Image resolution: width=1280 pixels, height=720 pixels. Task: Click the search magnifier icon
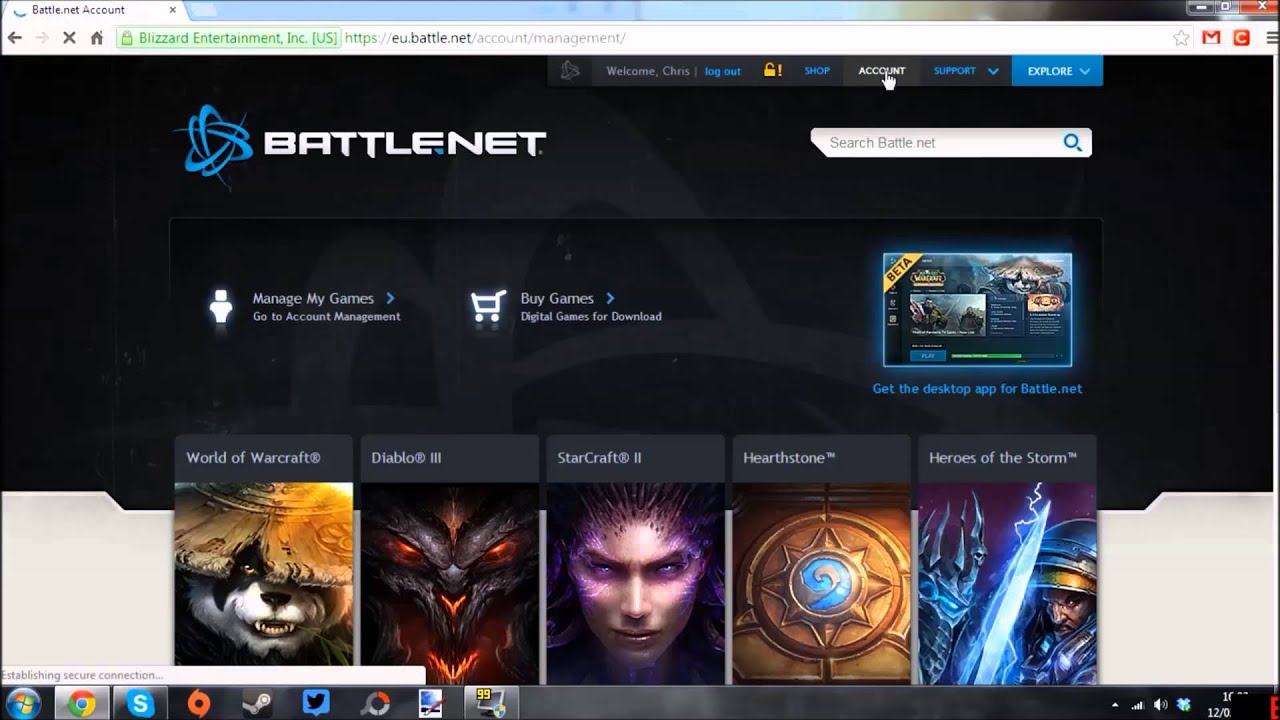point(1072,143)
